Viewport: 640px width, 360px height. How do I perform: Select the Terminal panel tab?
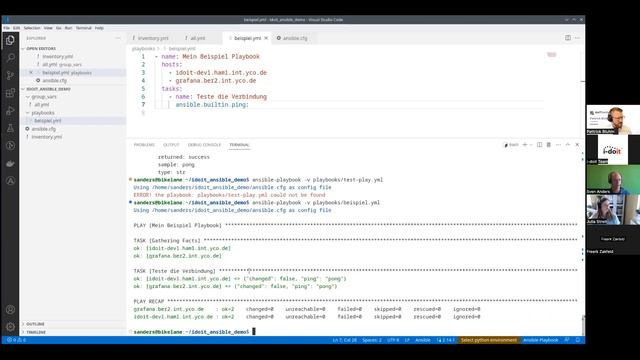click(239, 145)
